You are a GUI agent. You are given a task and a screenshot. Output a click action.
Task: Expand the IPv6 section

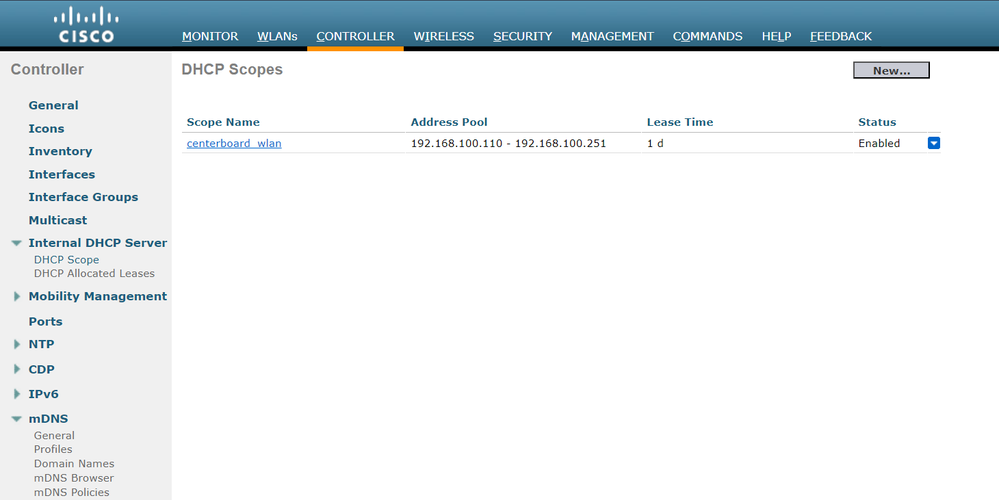coord(17,394)
